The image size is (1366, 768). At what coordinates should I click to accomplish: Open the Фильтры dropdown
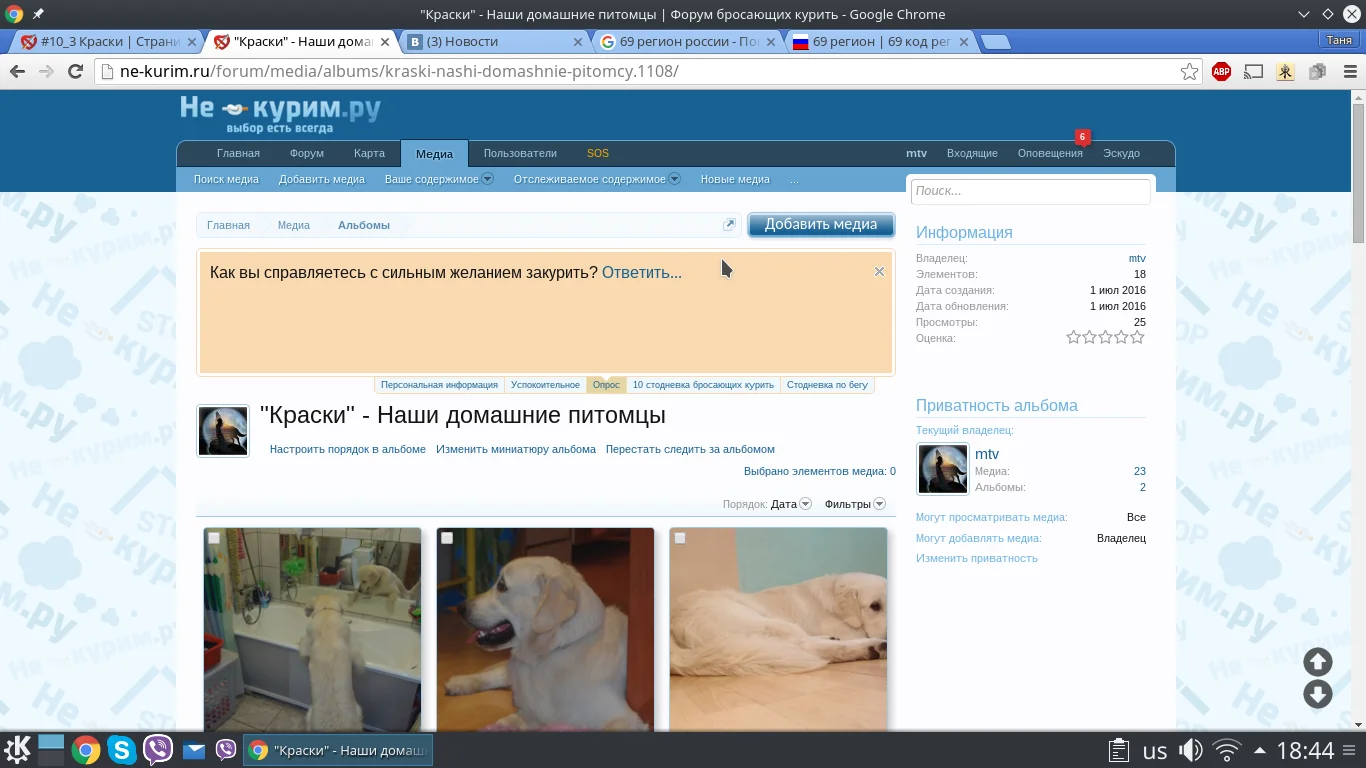click(854, 504)
